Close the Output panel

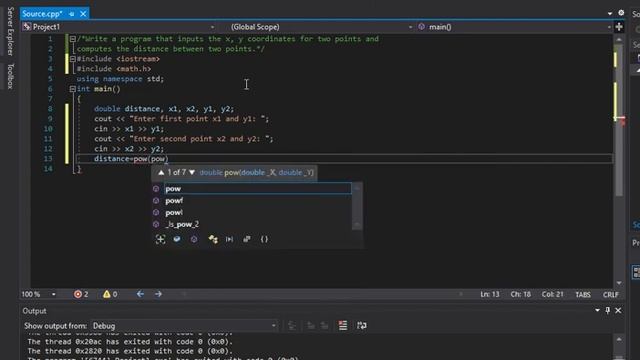pos(618,311)
